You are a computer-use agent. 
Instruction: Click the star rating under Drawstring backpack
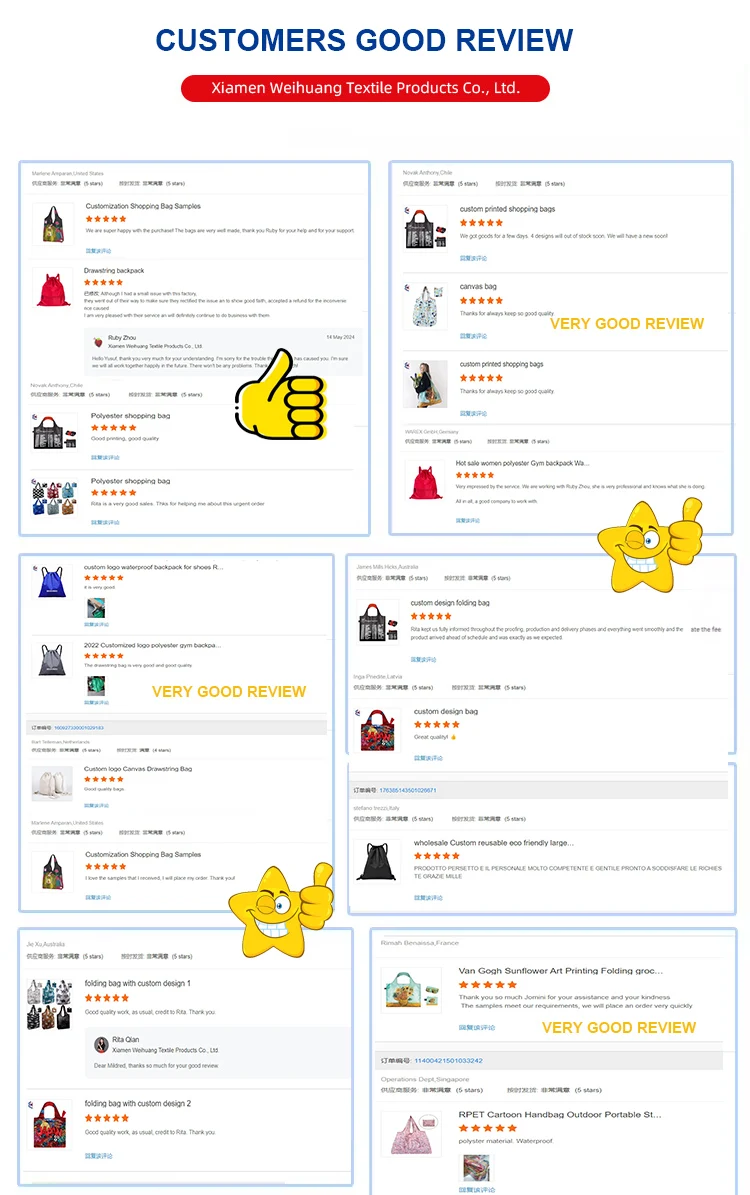click(x=104, y=283)
